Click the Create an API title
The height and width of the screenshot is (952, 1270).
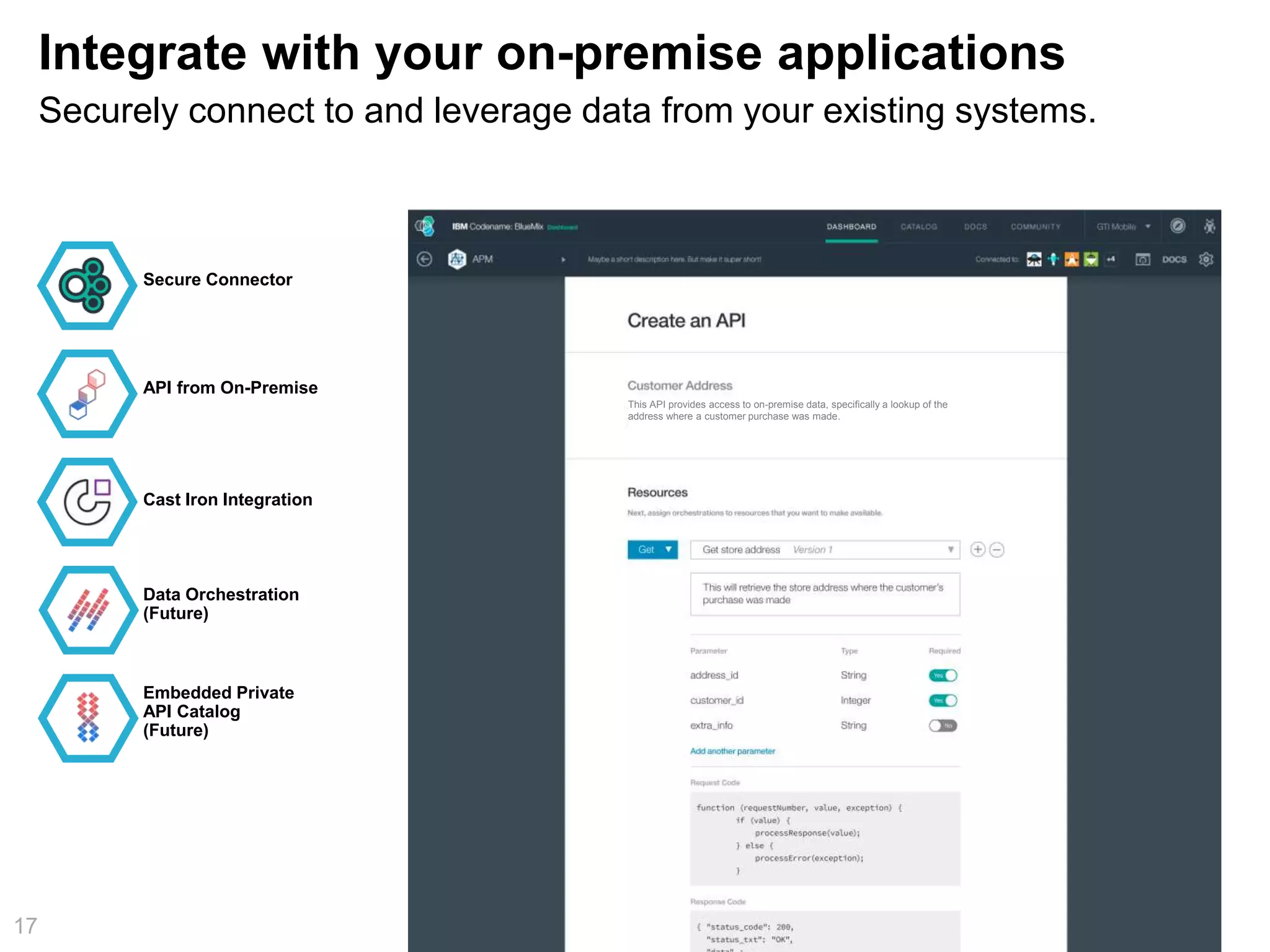pos(686,320)
